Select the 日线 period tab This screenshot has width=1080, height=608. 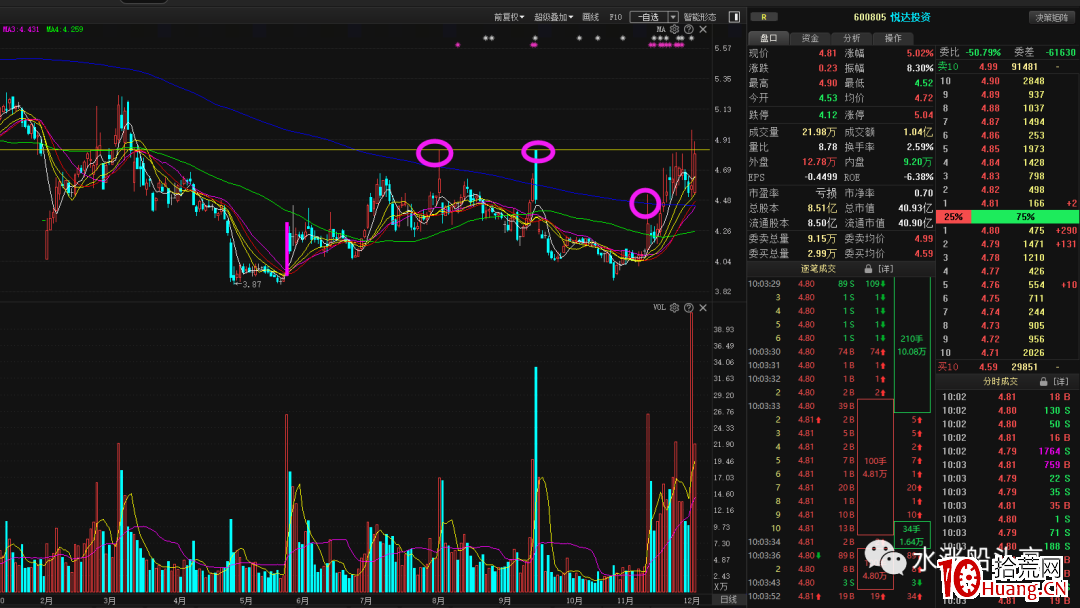pos(728,600)
